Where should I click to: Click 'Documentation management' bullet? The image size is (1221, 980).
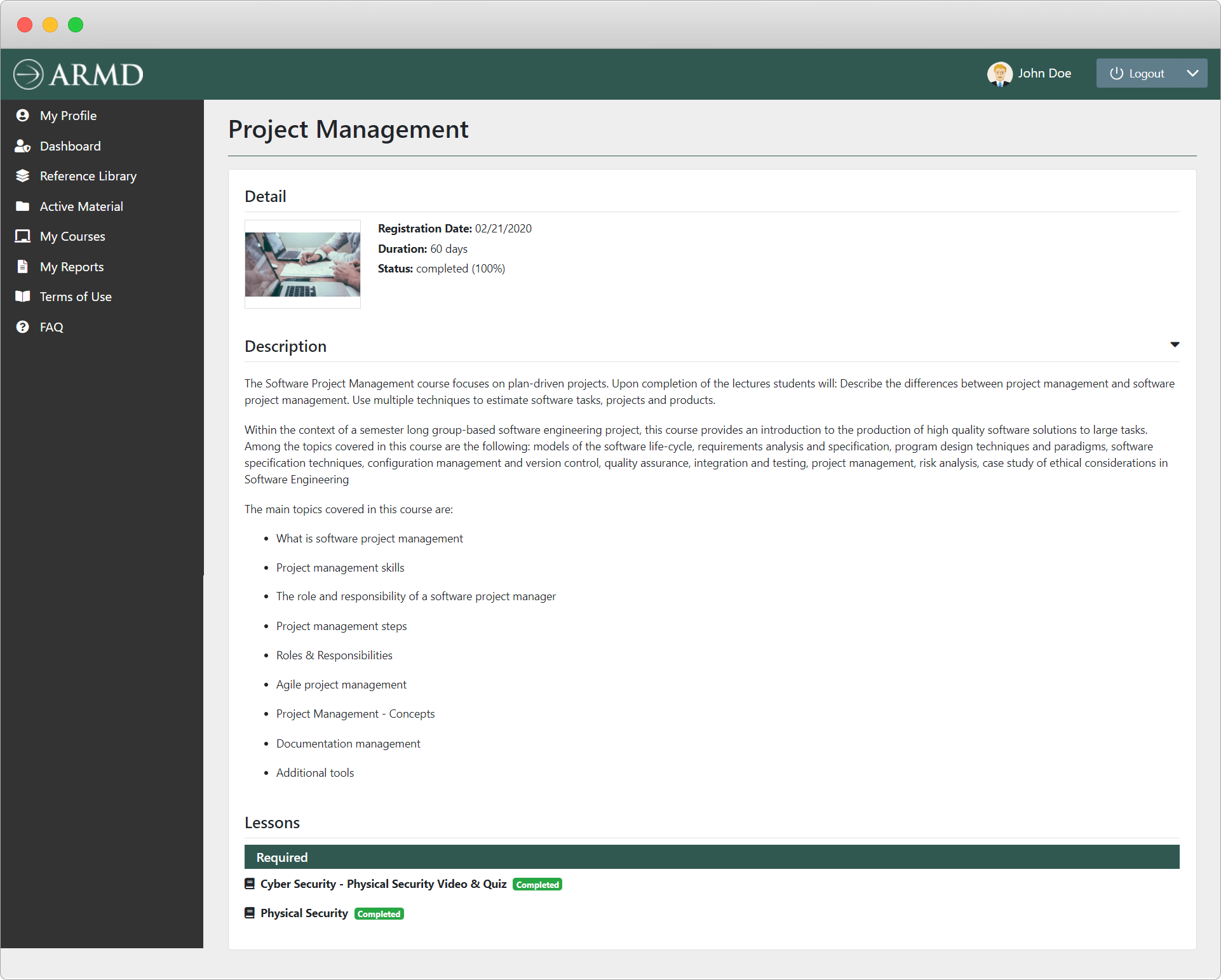click(348, 744)
